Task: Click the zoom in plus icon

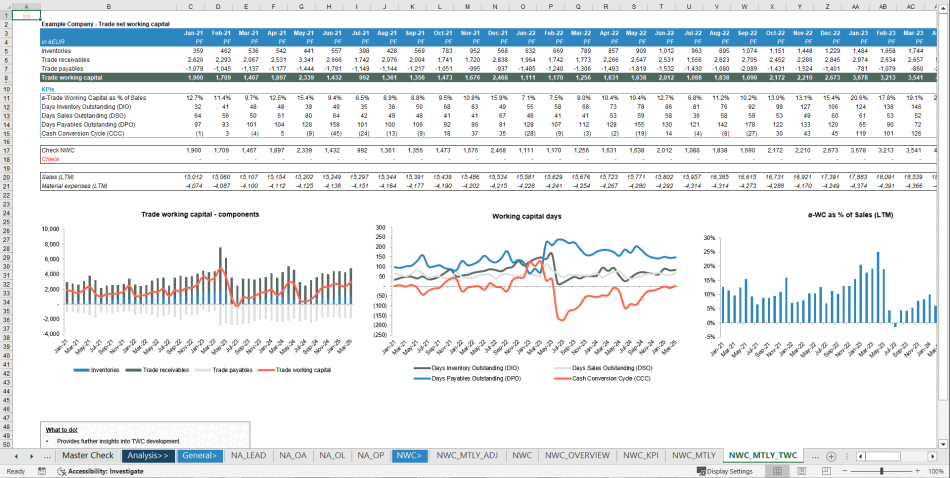Action: point(915,471)
